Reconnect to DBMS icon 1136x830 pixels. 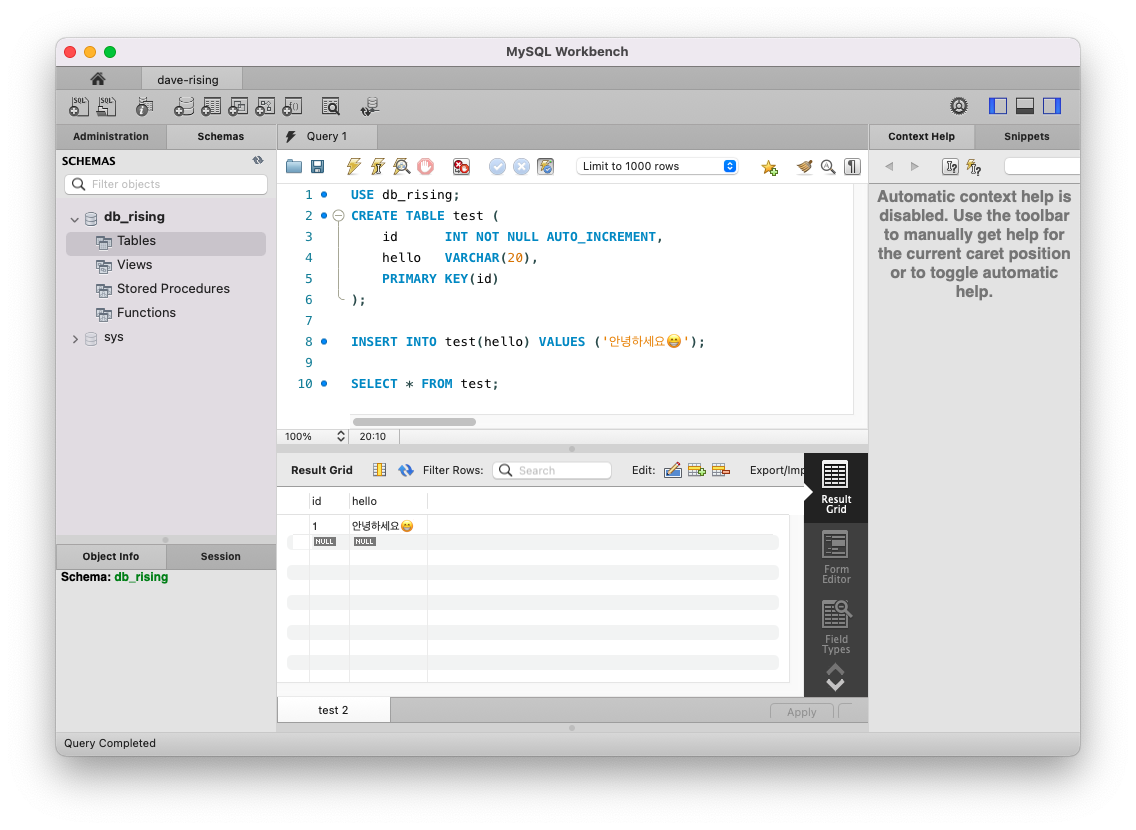[369, 106]
